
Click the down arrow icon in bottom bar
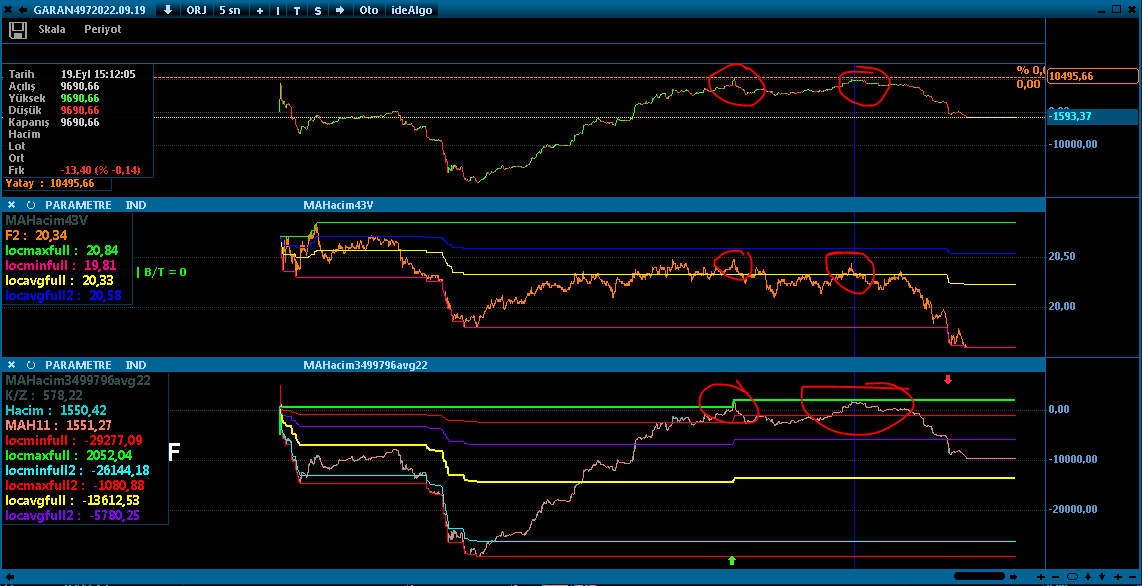click(x=1102, y=577)
